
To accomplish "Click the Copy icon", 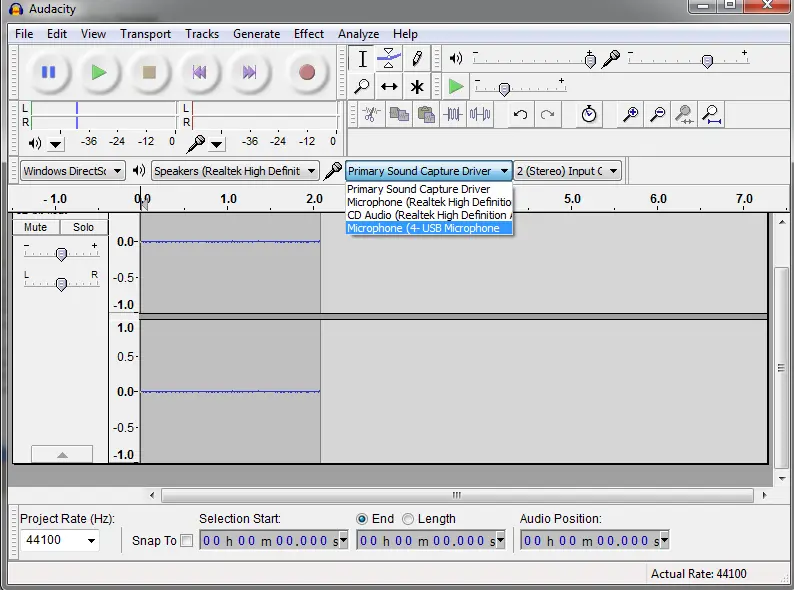I will click(x=399, y=114).
